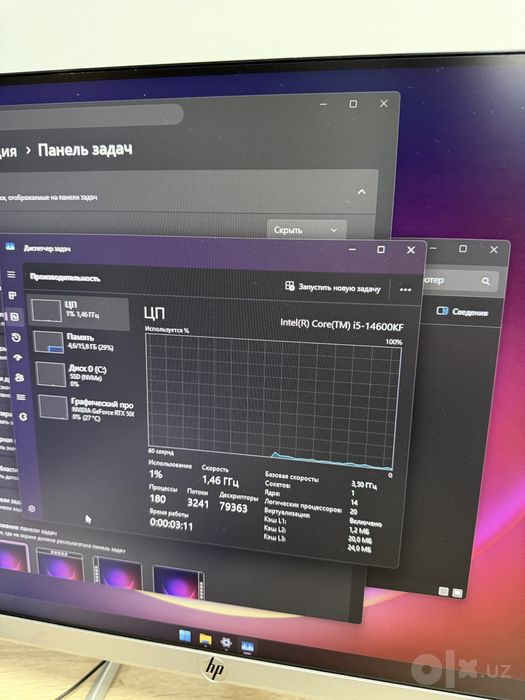The width and height of the screenshot is (525, 700).
Task: Click the threads count 3241
Action: pyautogui.click(x=198, y=503)
